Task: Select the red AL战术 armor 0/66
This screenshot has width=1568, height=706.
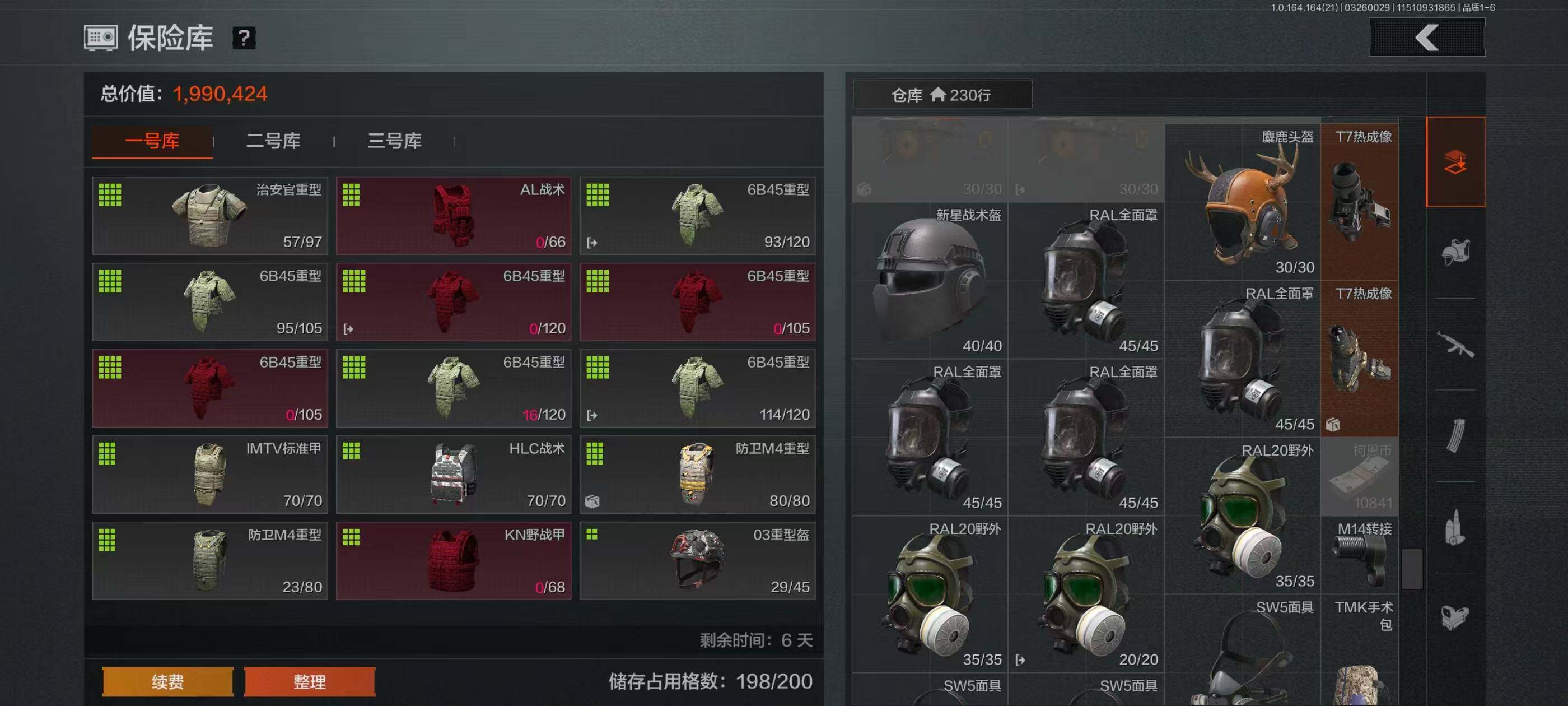Action: (454, 216)
